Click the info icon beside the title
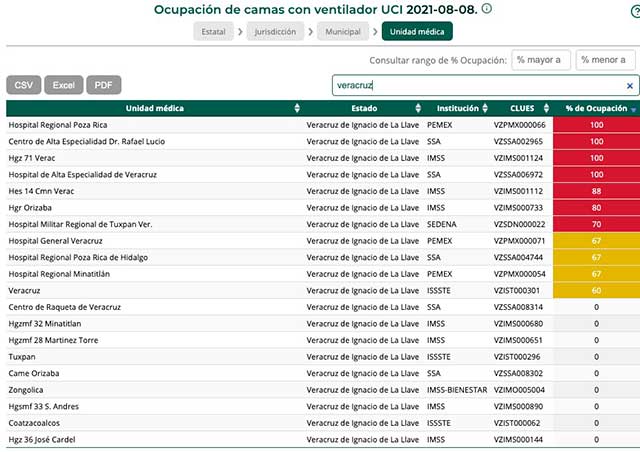Viewport: 640px width, 452px height. pos(487,9)
